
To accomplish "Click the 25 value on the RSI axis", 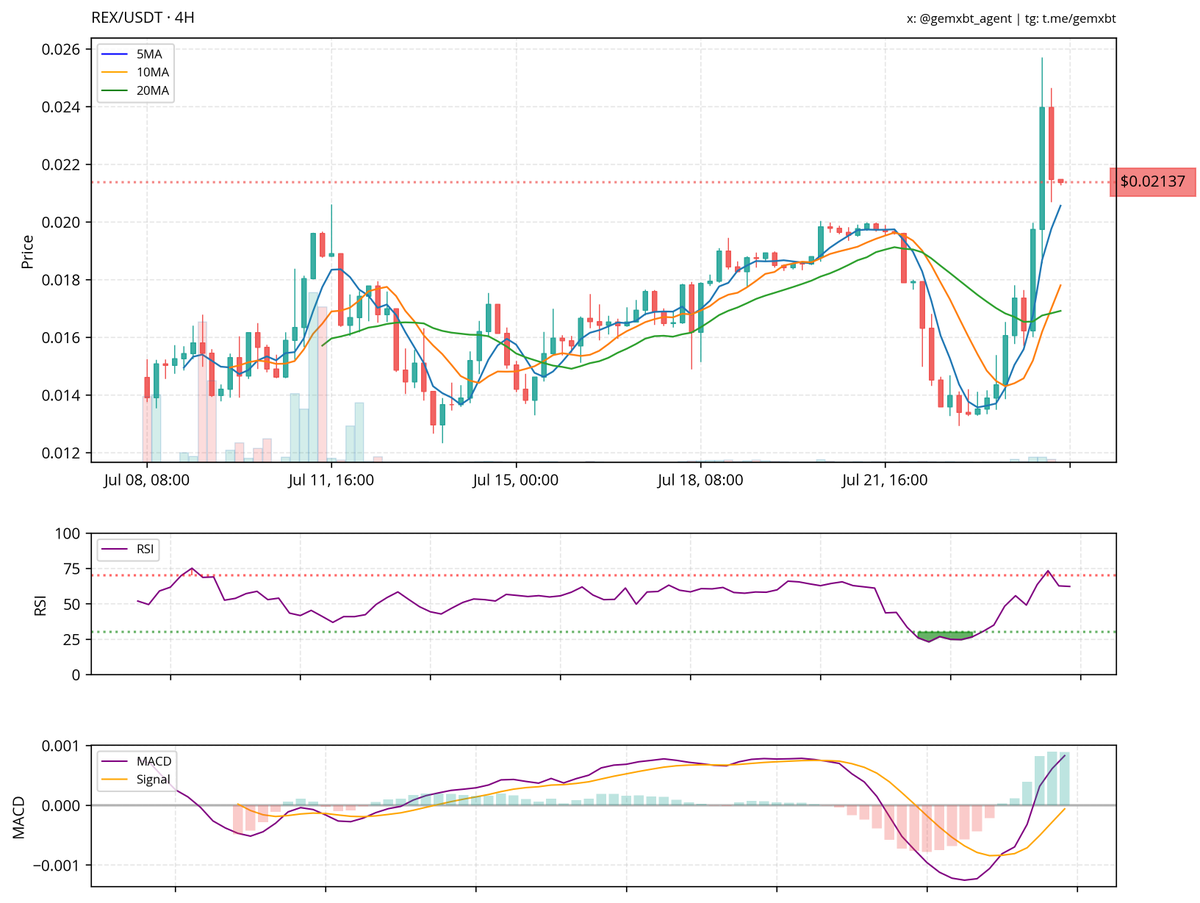I will tap(73, 639).
